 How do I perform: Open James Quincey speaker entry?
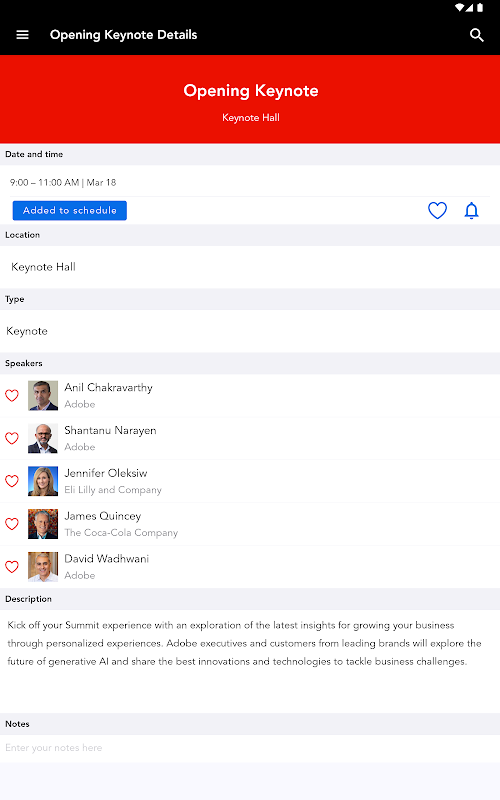click(250, 524)
